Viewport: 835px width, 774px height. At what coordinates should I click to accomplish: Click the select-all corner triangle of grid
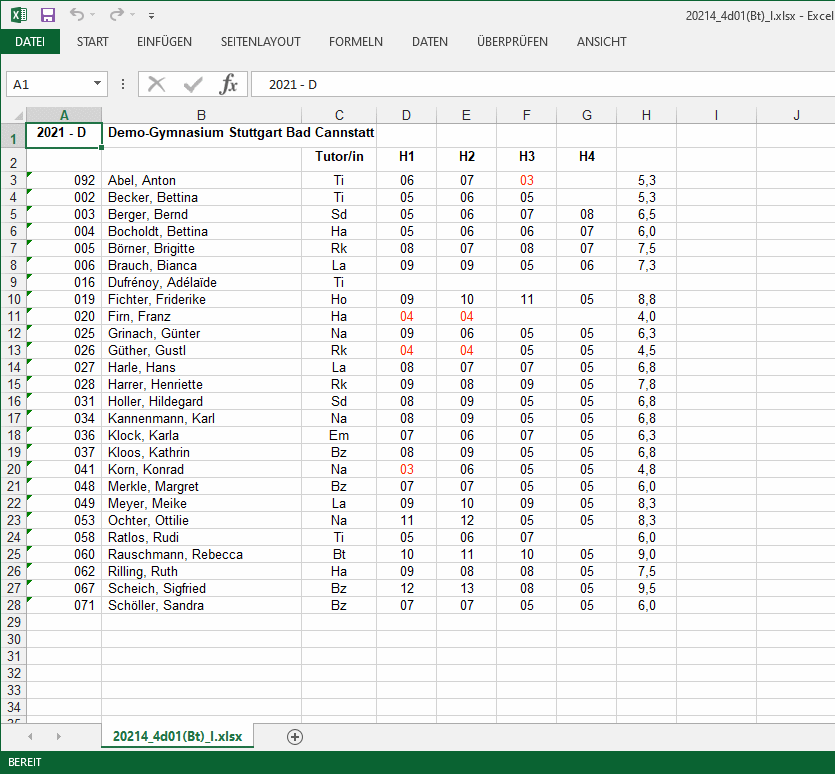[x=13, y=115]
